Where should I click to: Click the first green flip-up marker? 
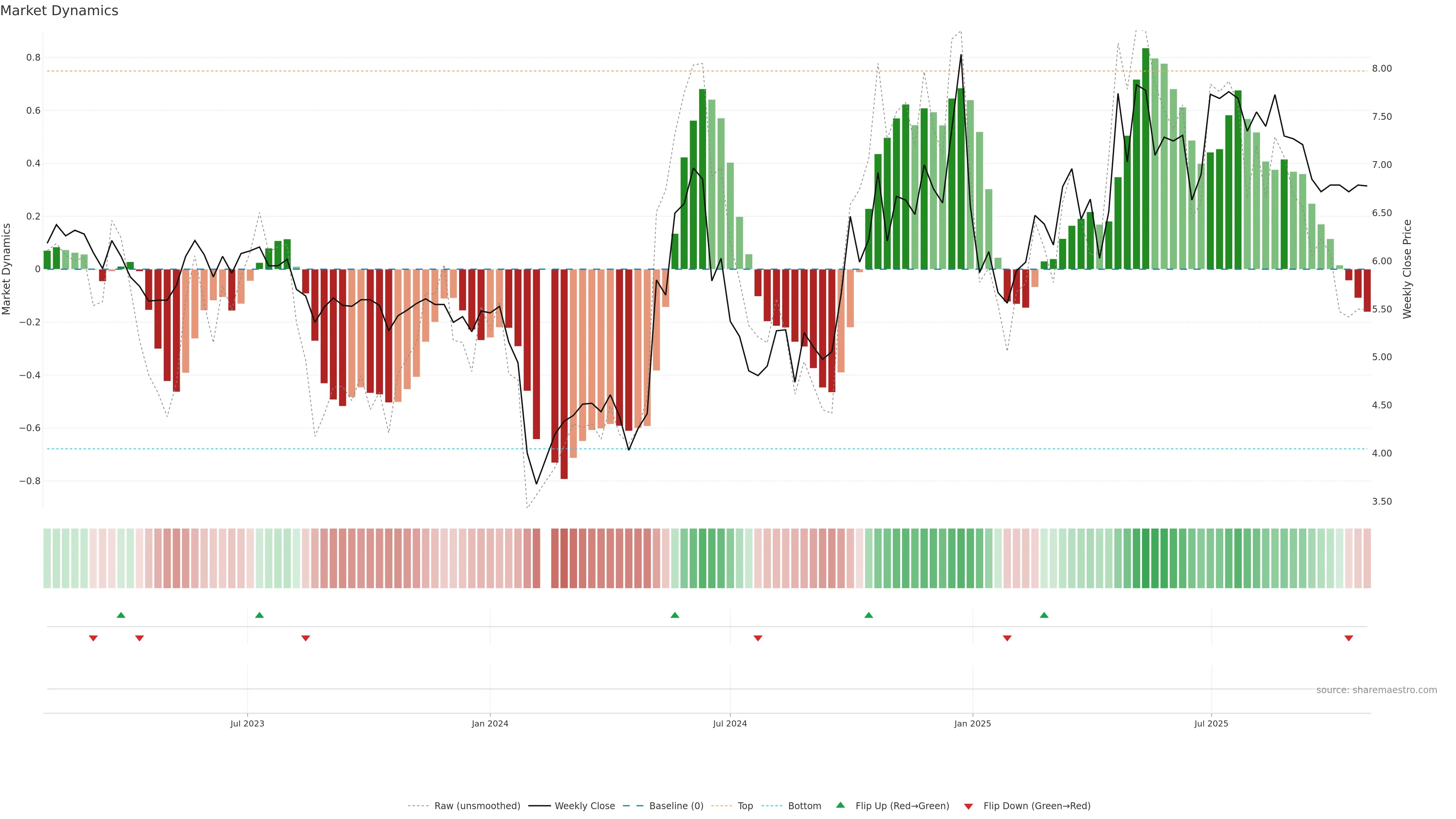121,615
